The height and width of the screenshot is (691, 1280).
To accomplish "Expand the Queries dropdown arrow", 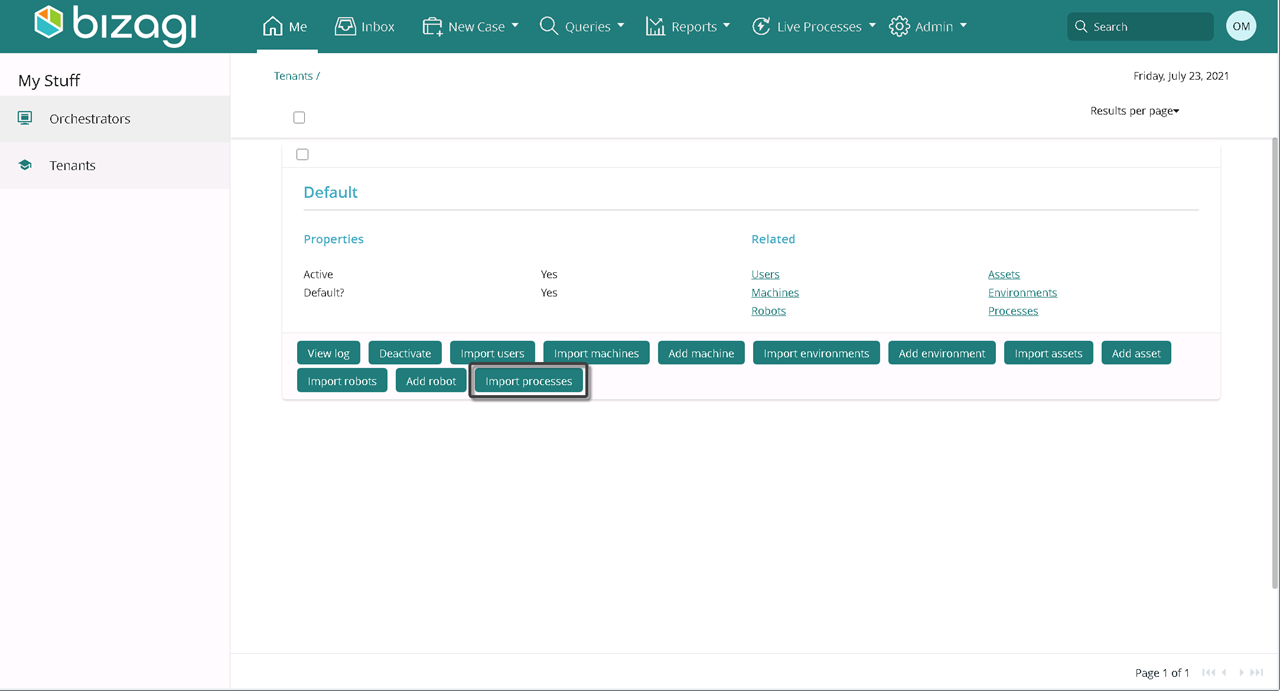I will pos(621,26).
